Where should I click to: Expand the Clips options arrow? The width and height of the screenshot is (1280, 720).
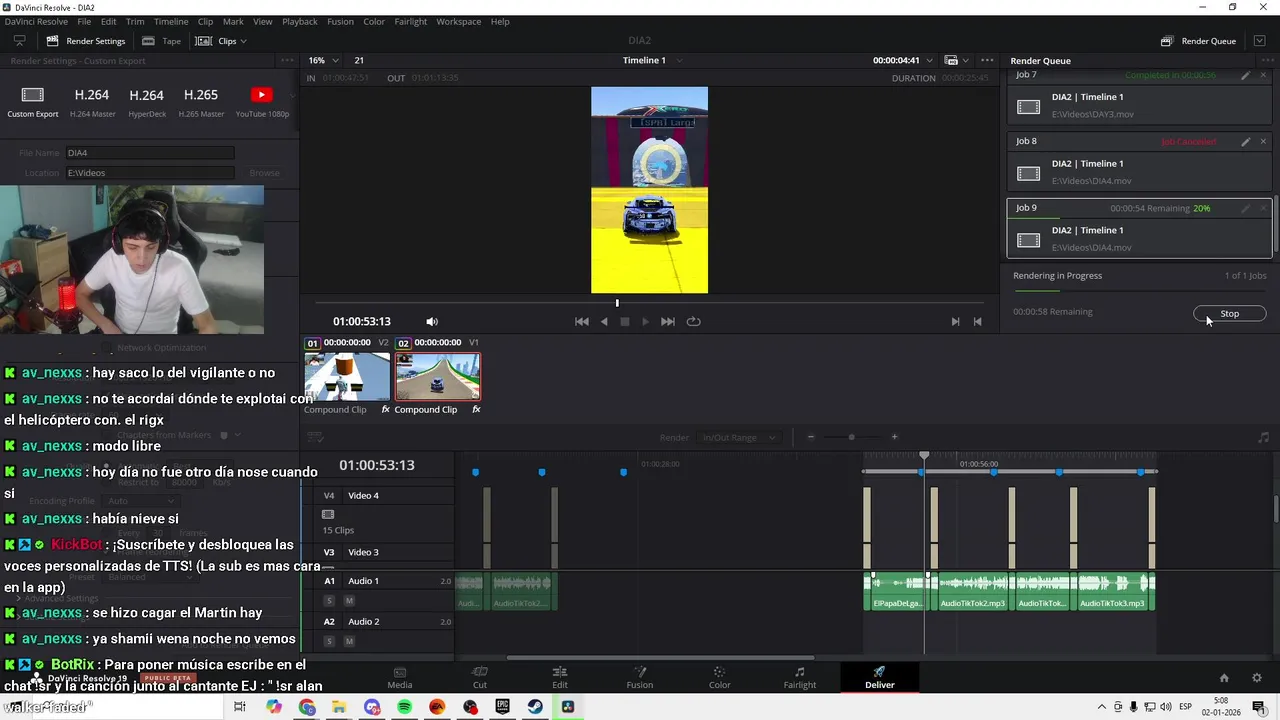243,41
